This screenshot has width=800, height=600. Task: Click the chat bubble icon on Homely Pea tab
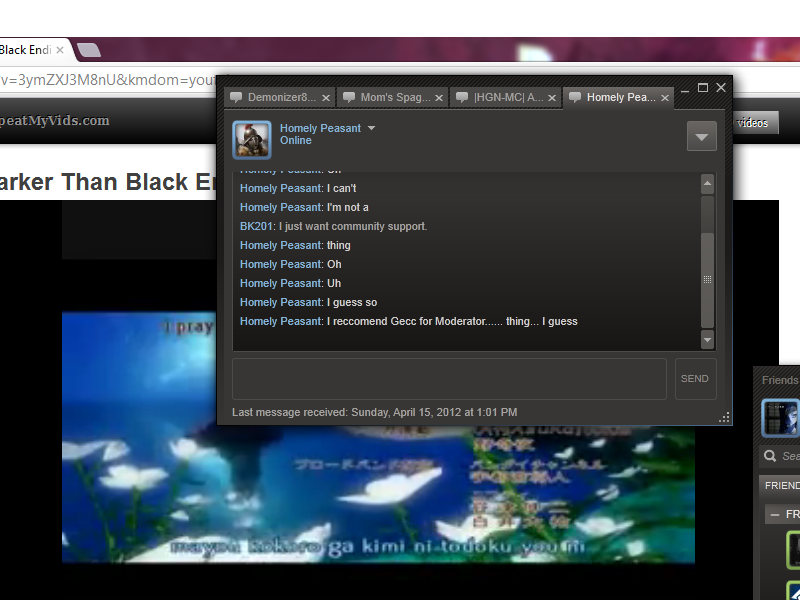coord(574,97)
